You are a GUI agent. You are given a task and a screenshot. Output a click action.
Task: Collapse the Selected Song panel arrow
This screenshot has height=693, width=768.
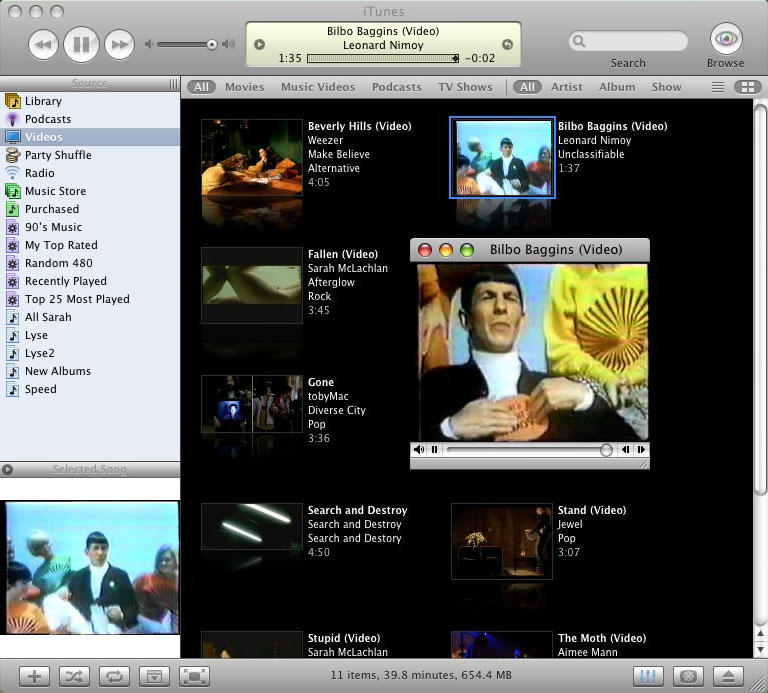click(x=8, y=470)
